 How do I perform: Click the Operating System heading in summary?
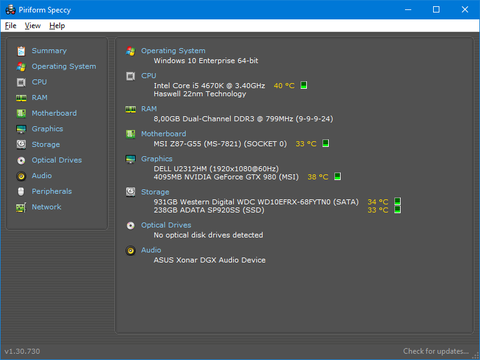[173, 51]
